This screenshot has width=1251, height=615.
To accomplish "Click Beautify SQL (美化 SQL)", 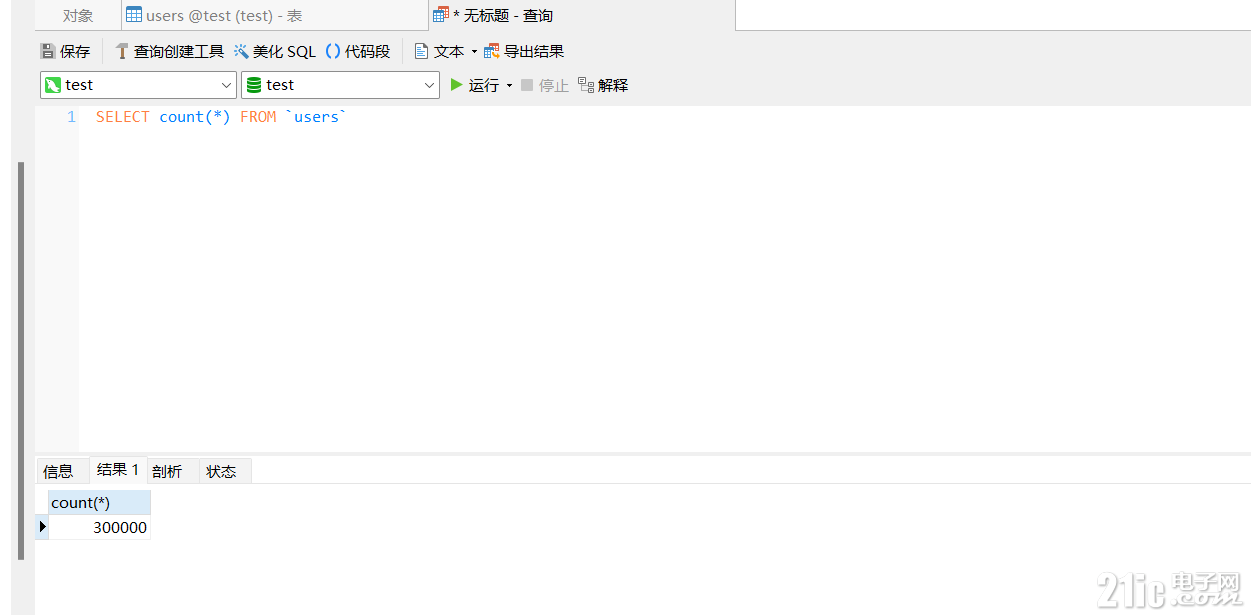I will 275,51.
